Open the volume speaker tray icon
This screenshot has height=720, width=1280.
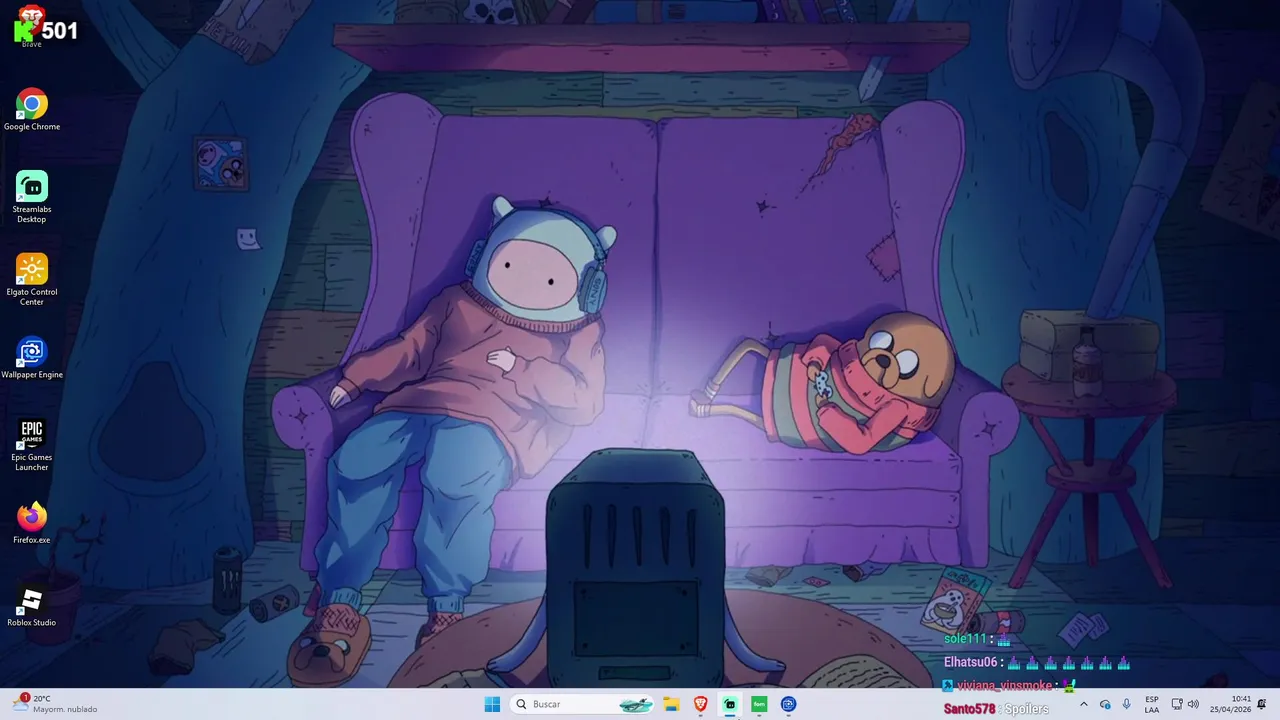(1193, 704)
